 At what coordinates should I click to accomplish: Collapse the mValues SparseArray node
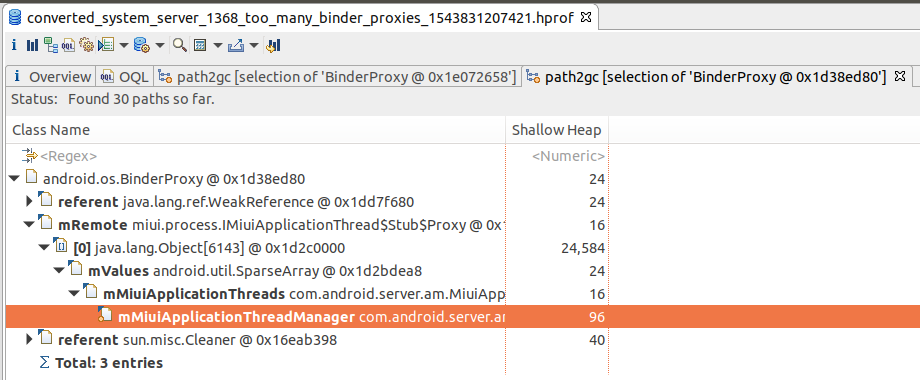(59, 271)
